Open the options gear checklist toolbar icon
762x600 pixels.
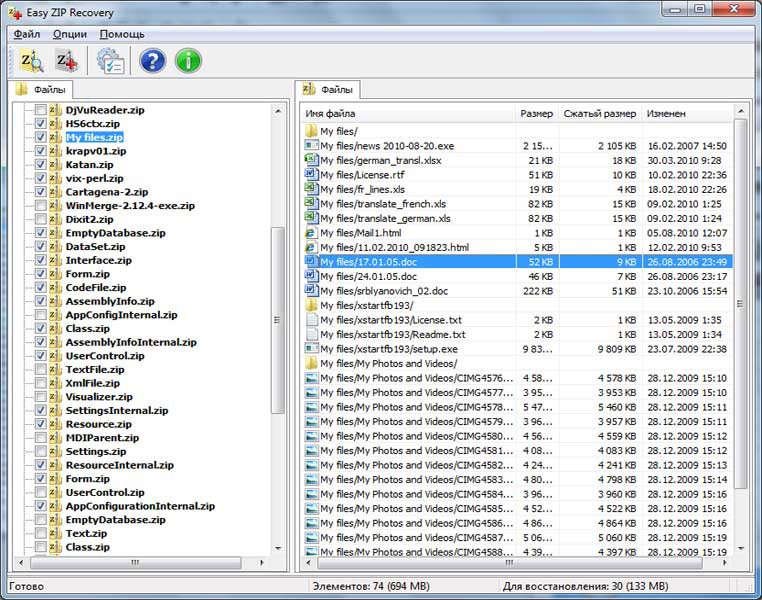pyautogui.click(x=110, y=61)
